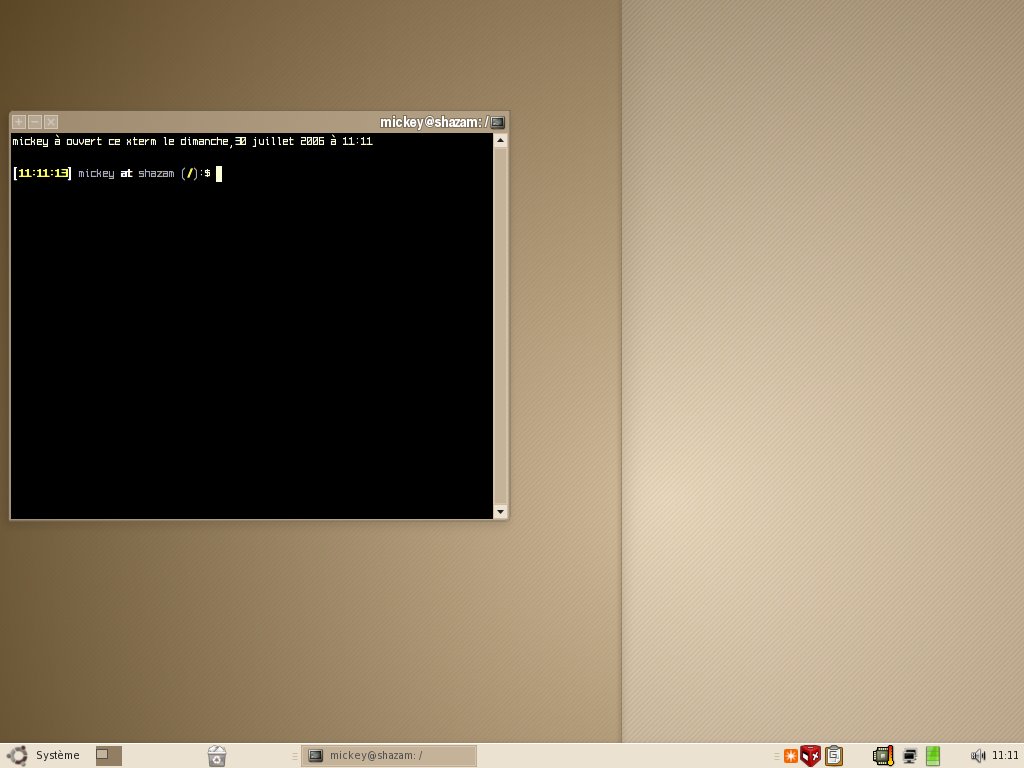Click the xterm titlebar terminal icon
The image size is (1024, 768).
498,122
